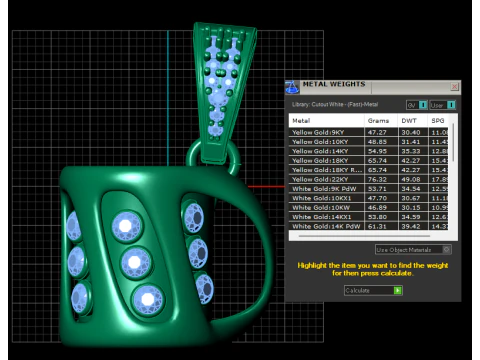480x360 pixels.
Task: Click the vertical scrollbar of metal list
Action: (x=453, y=143)
